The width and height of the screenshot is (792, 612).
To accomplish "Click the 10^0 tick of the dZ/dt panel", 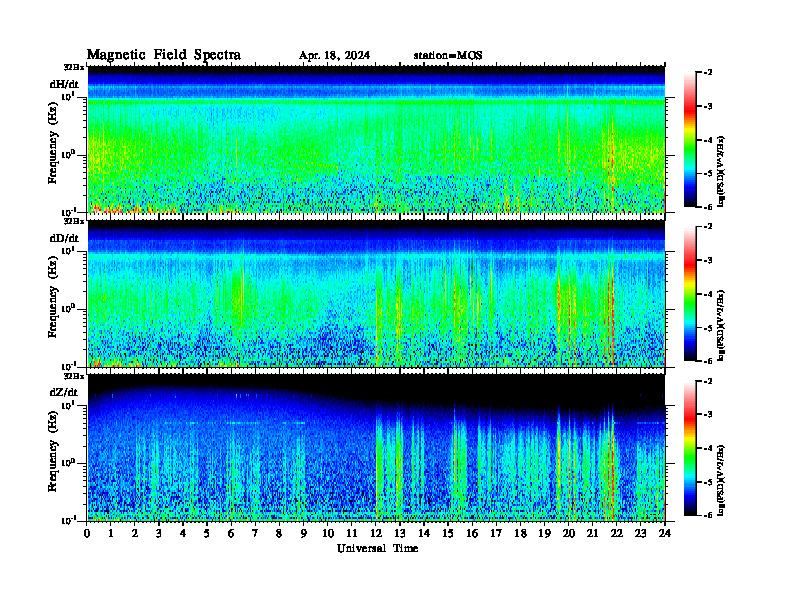I will click(68, 463).
